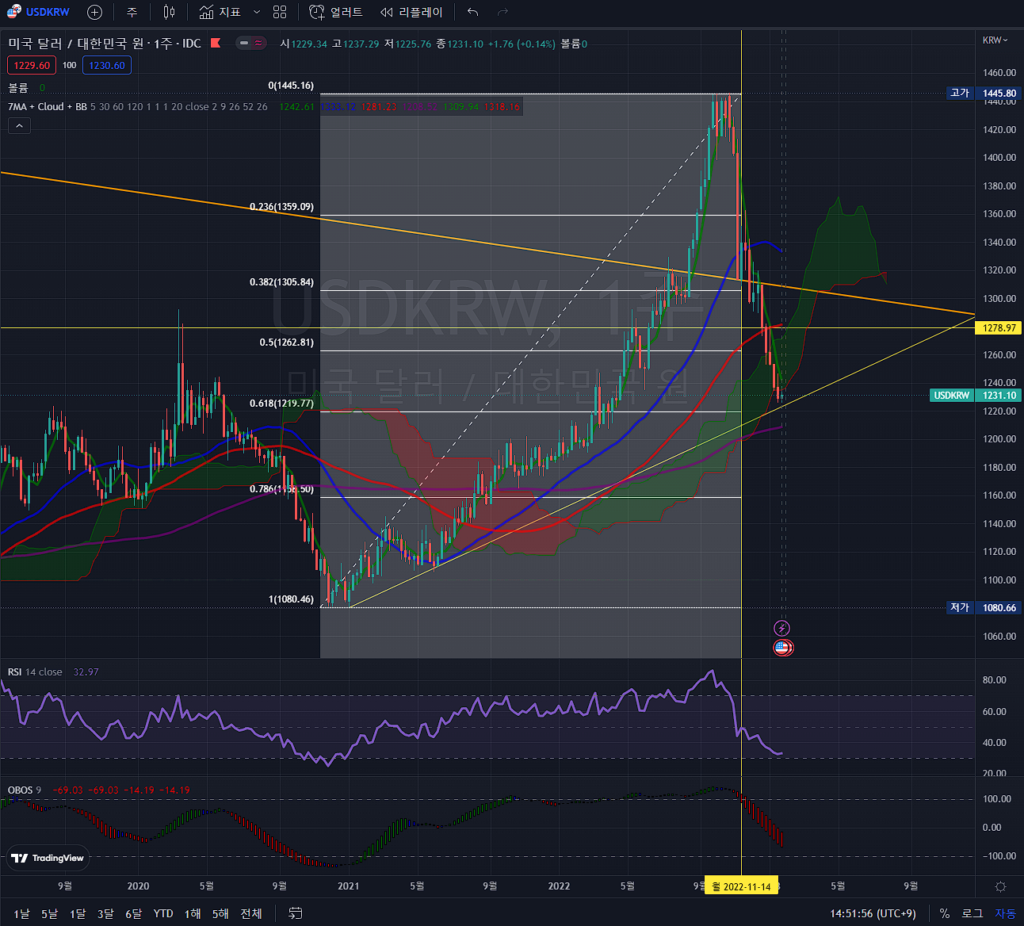Image resolution: width=1024 pixels, height=926 pixels.
Task: Click the add symbol plus icon
Action: point(94,12)
